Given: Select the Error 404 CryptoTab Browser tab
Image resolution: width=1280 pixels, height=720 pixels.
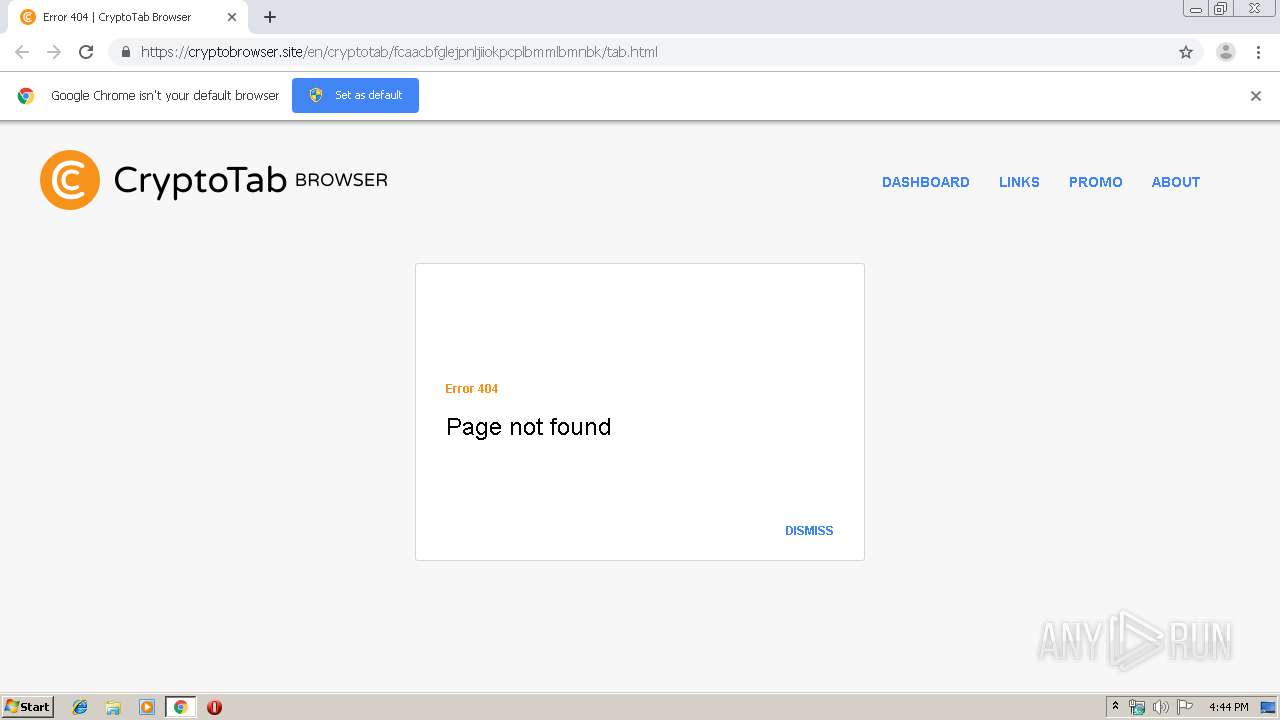Looking at the screenshot, I should (128, 17).
